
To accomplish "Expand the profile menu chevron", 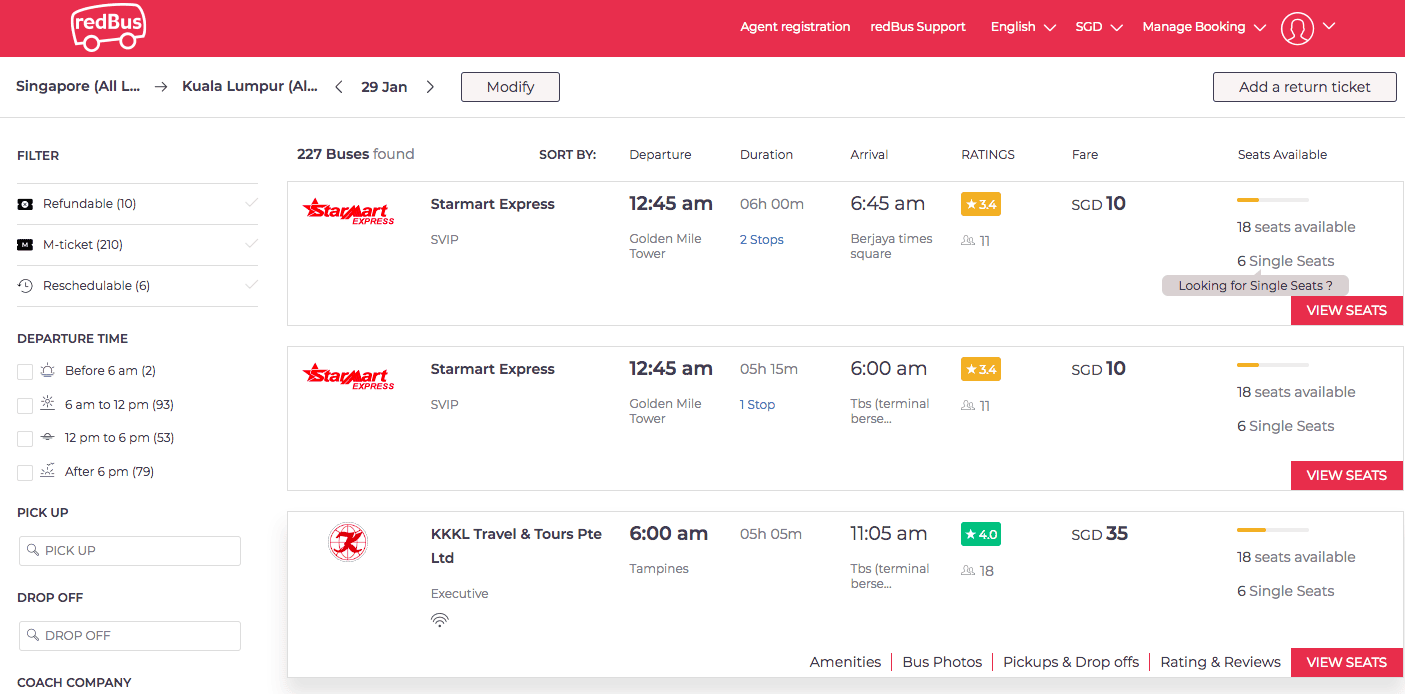I will 1329,27.
